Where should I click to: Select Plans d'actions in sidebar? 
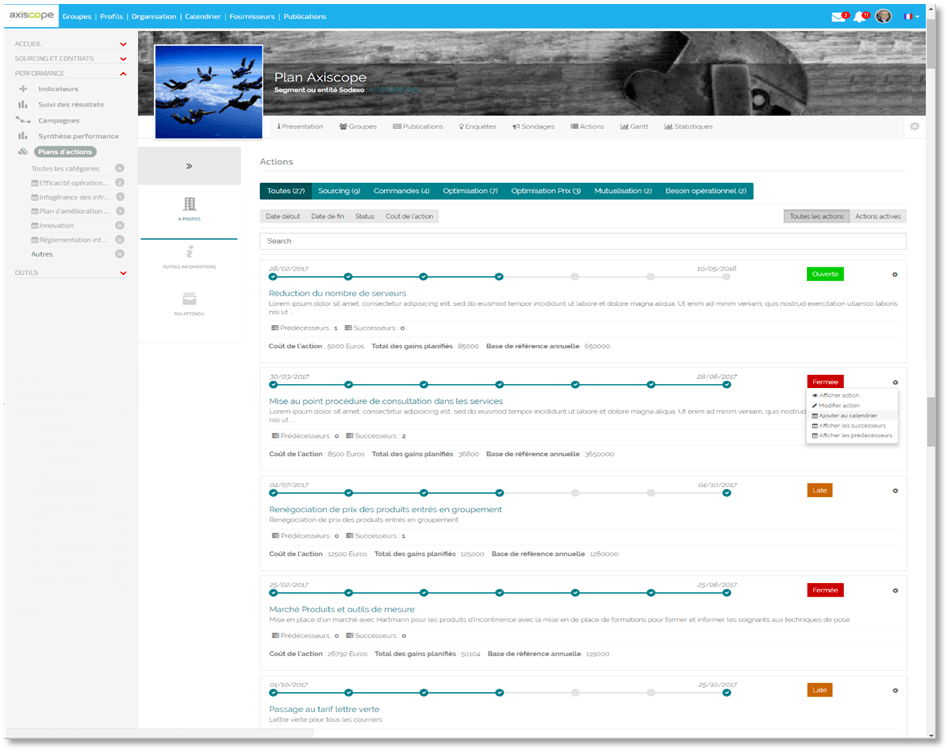click(x=65, y=152)
